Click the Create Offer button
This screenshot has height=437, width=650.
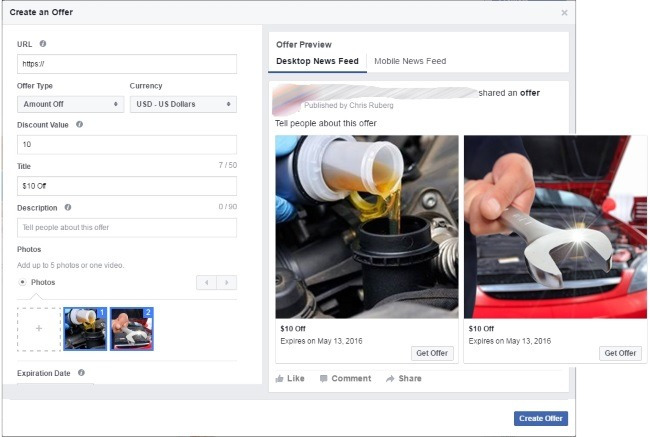(541, 418)
